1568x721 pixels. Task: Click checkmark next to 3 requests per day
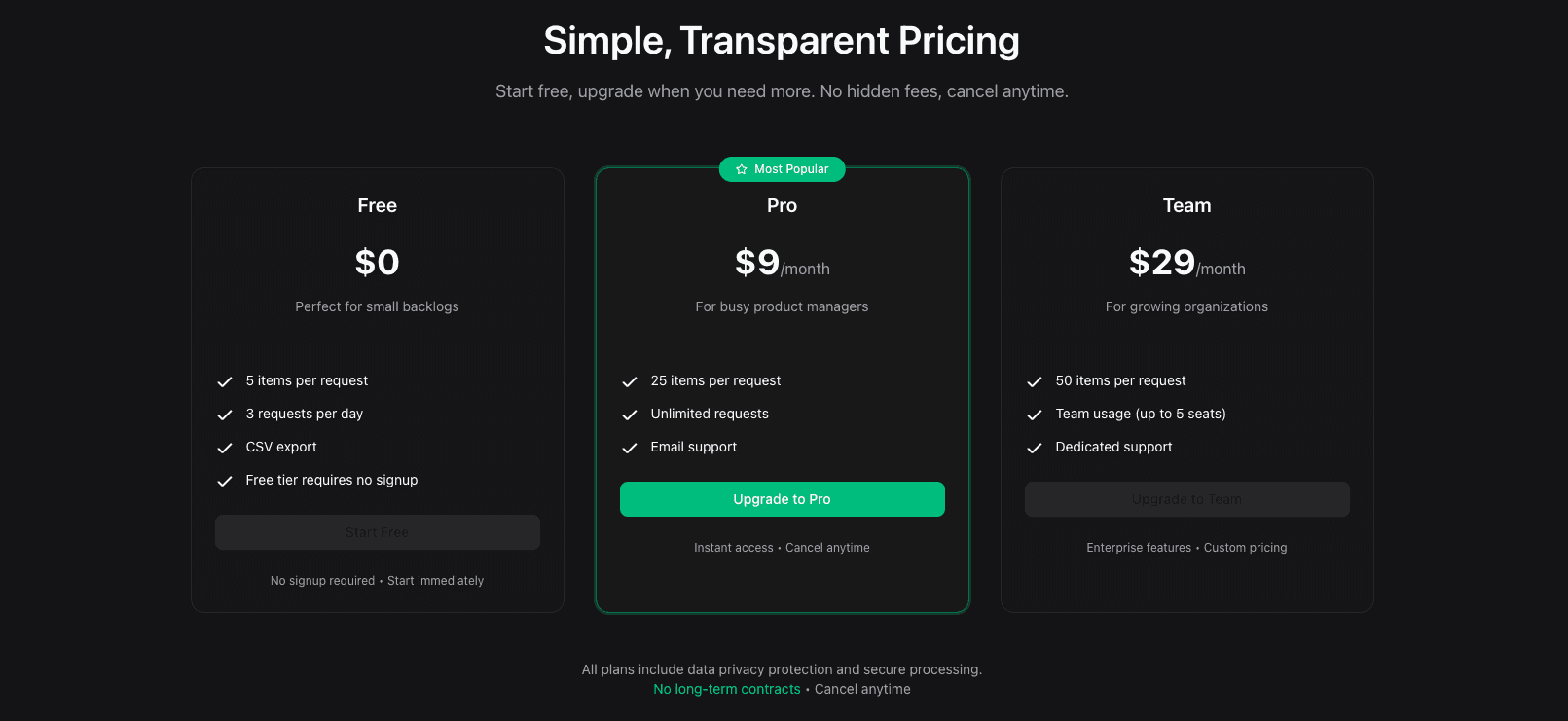pos(225,415)
